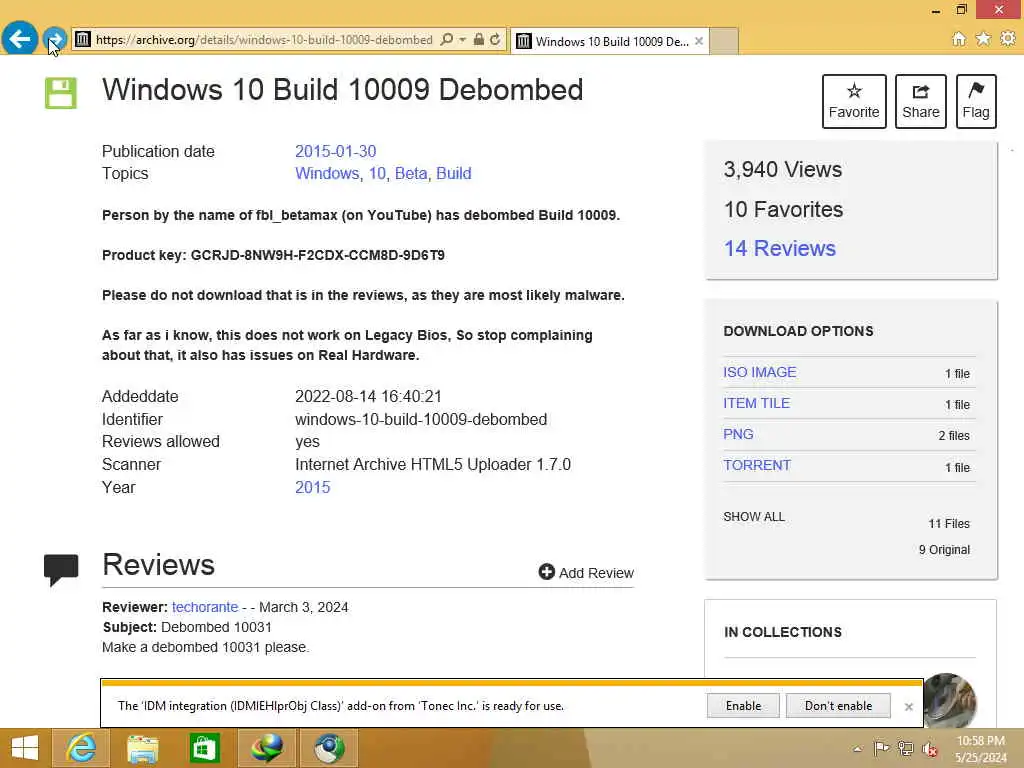This screenshot has width=1024, height=768.
Task: Click 'Internet Archive HTML5 Uploader 1.7.0' text
Action: click(433, 464)
